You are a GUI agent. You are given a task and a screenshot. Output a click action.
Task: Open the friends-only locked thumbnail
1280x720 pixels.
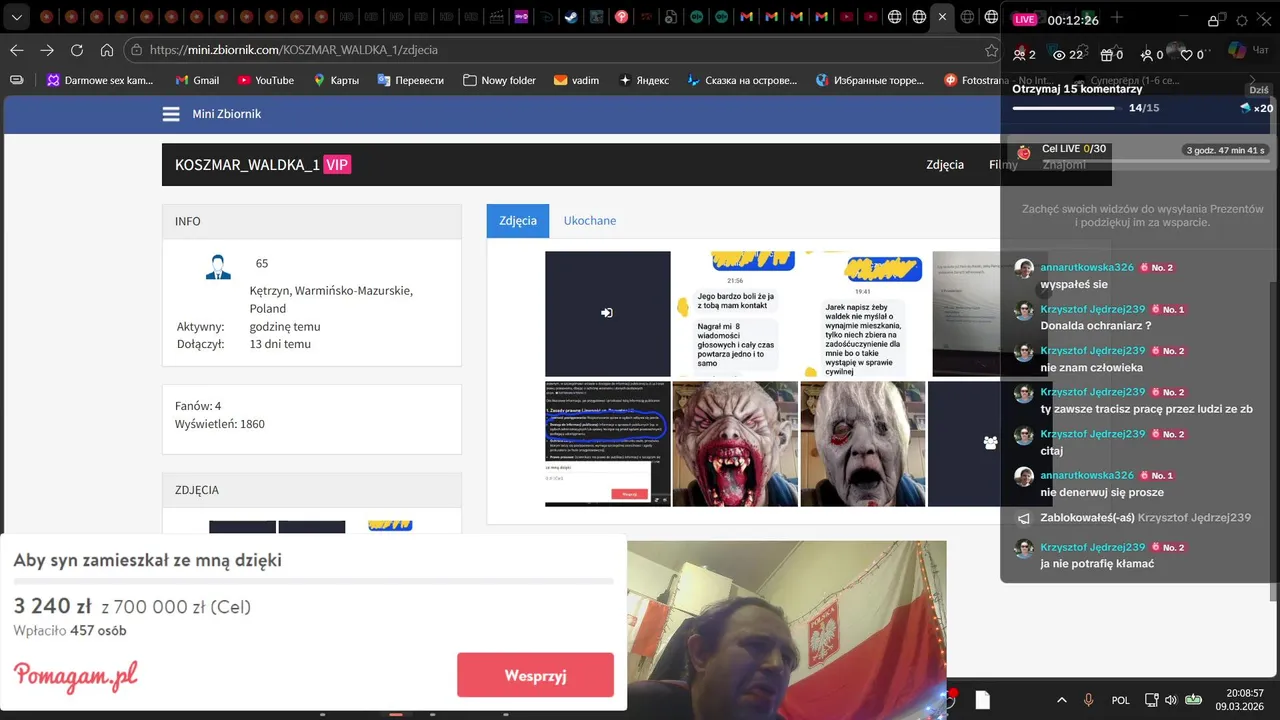(x=990, y=443)
